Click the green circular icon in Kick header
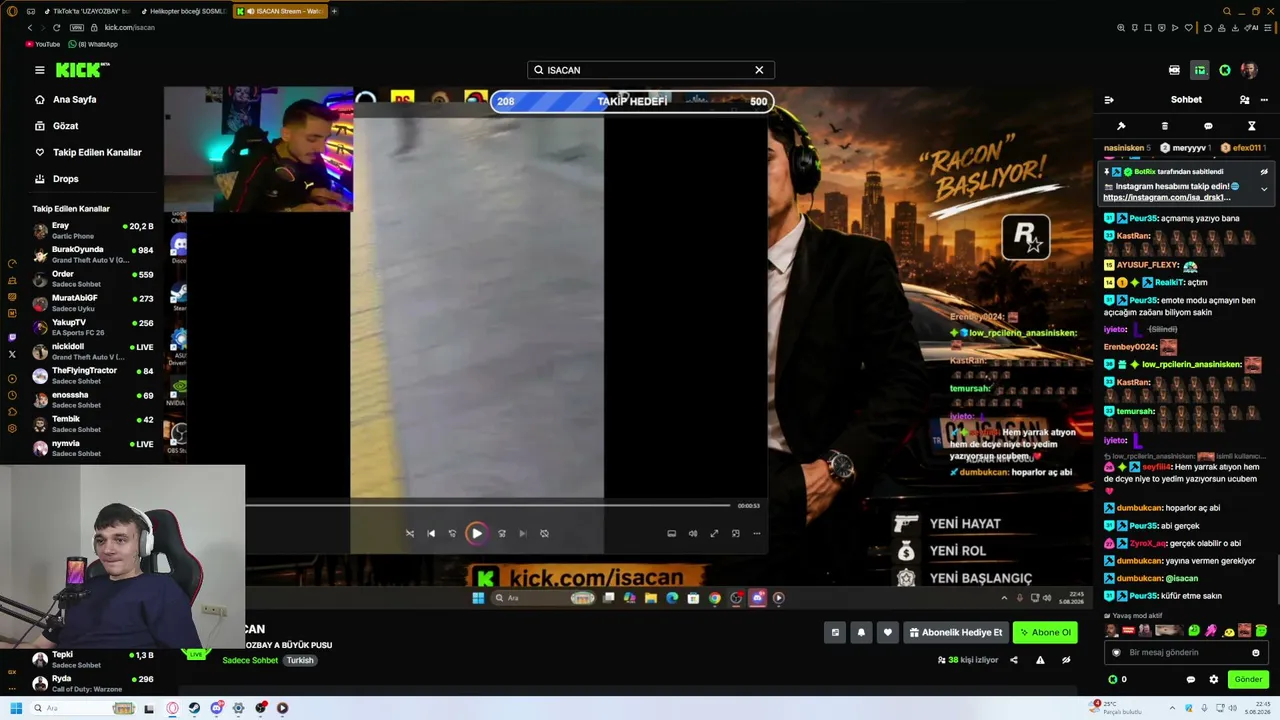1280x720 pixels. click(1225, 70)
